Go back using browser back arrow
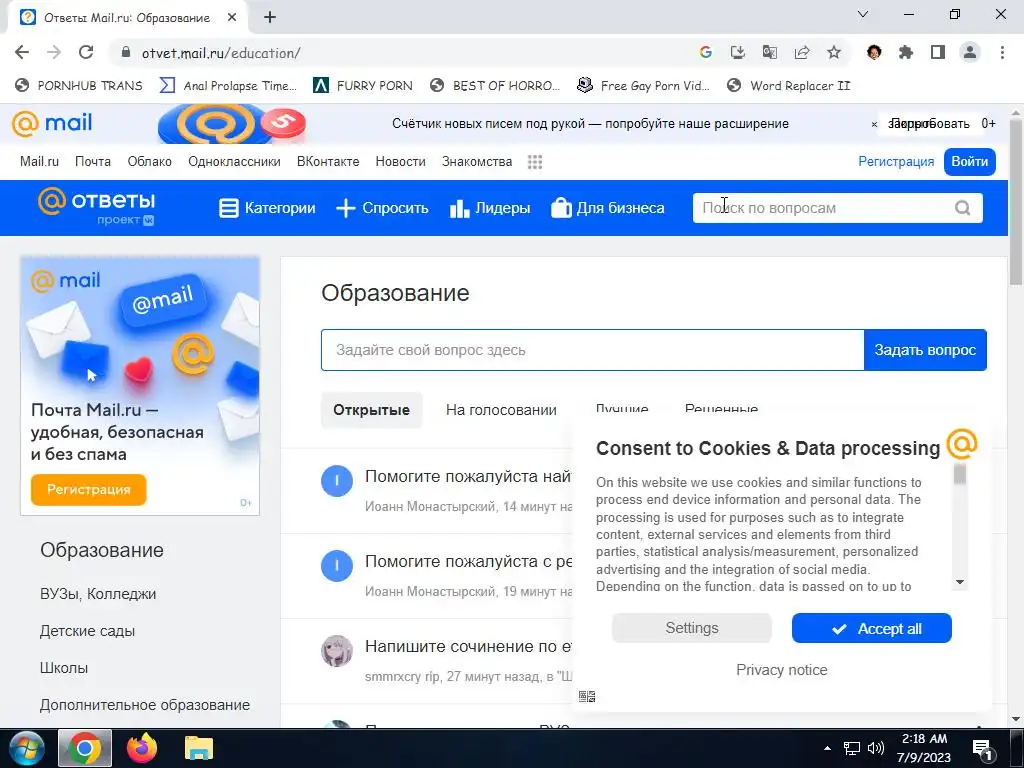 coord(22,52)
